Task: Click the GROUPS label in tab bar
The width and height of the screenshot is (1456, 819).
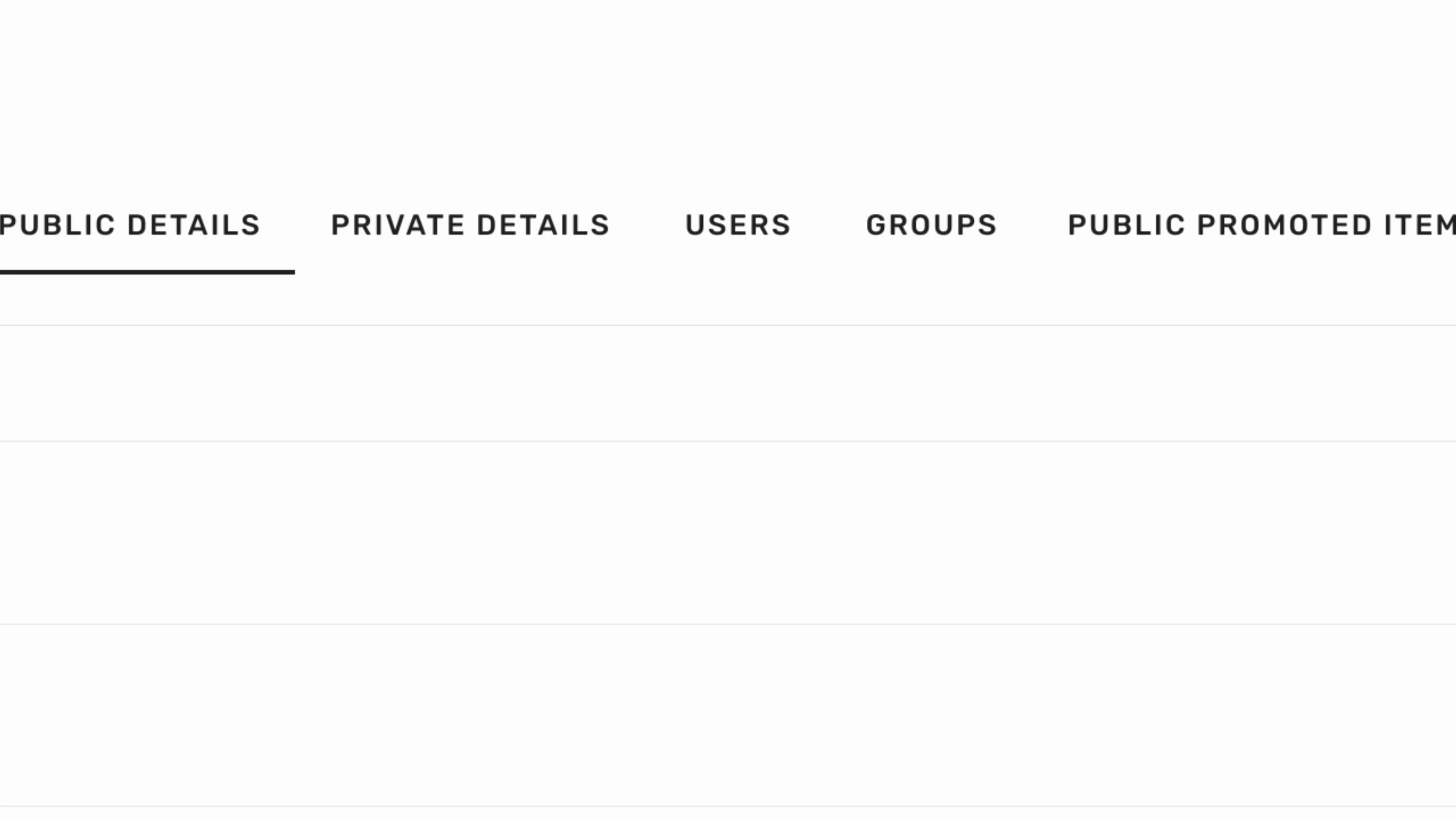Action: click(931, 225)
